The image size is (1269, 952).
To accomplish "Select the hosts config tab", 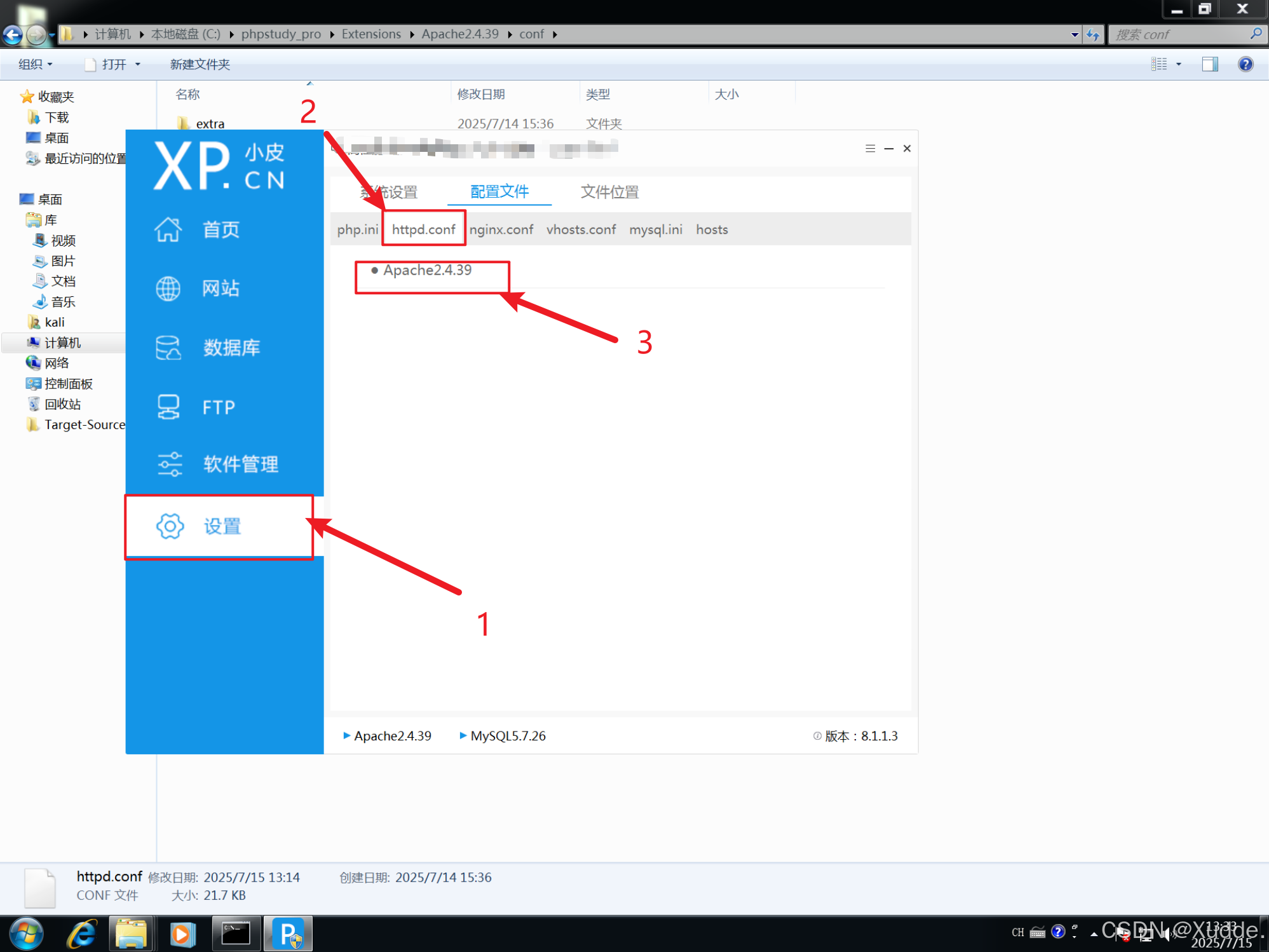I will (711, 229).
